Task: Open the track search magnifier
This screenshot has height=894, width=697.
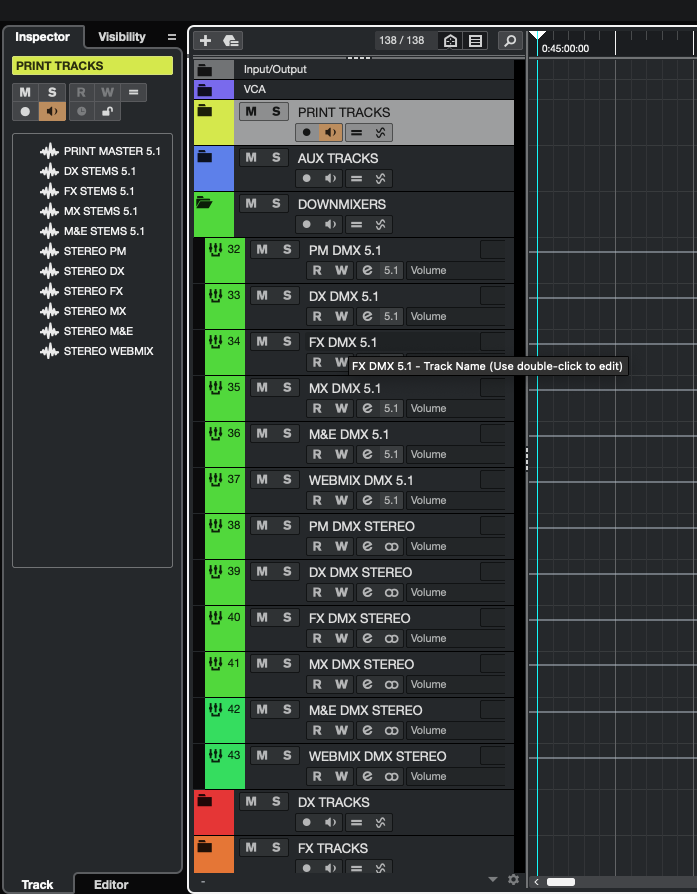Action: (510, 40)
